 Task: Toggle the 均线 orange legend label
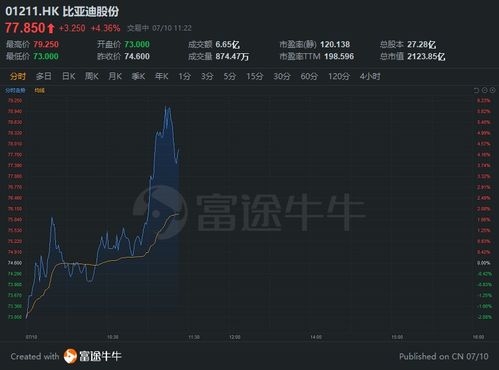click(x=40, y=90)
